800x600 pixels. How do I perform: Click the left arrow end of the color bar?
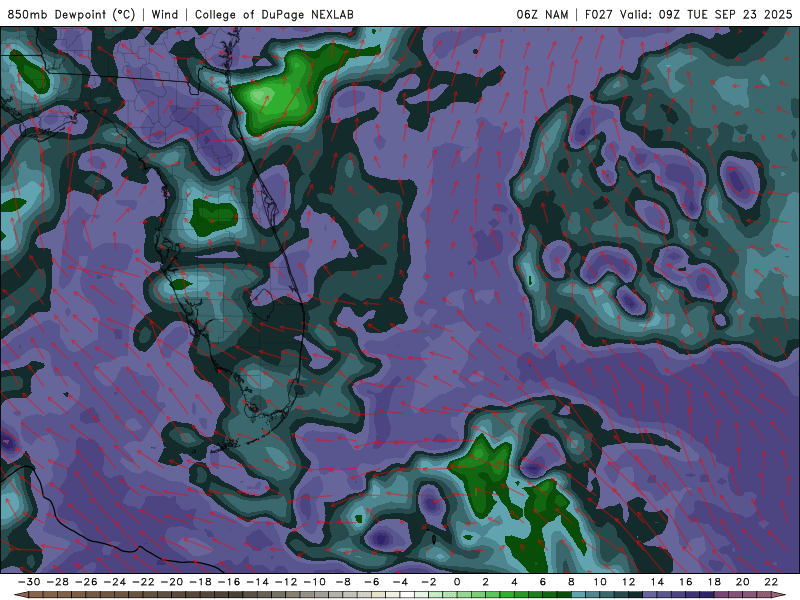21,594
